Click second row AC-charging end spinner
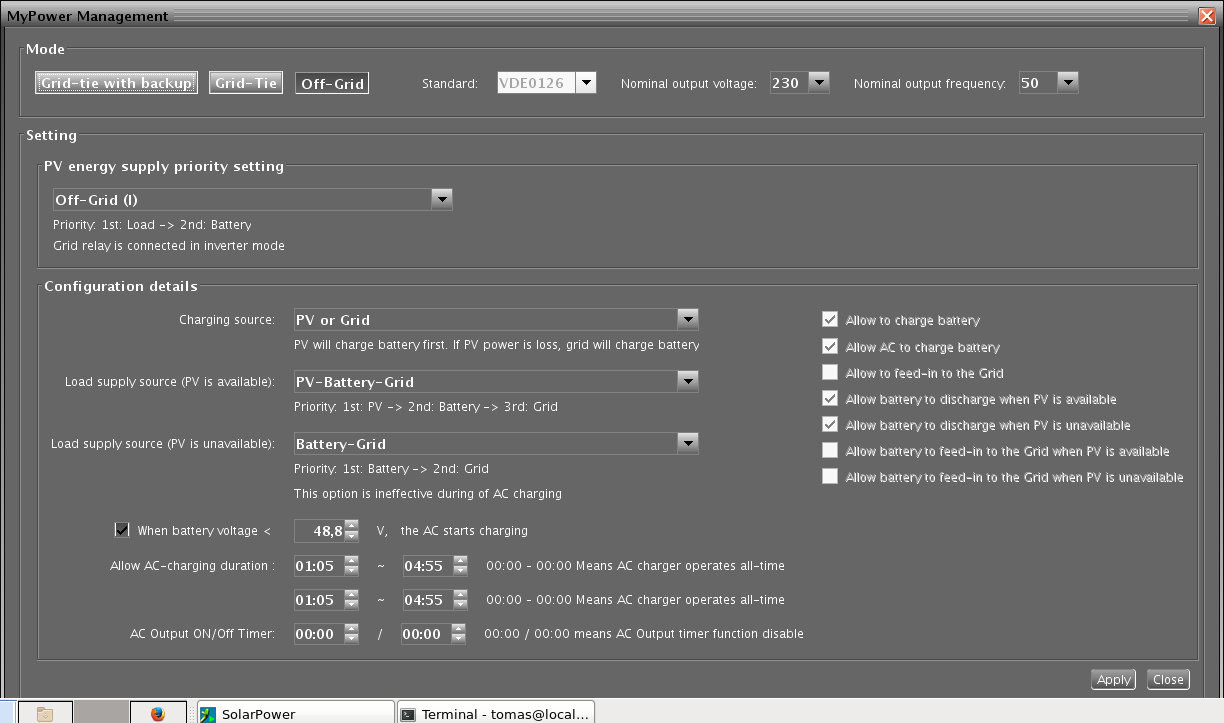 point(459,600)
